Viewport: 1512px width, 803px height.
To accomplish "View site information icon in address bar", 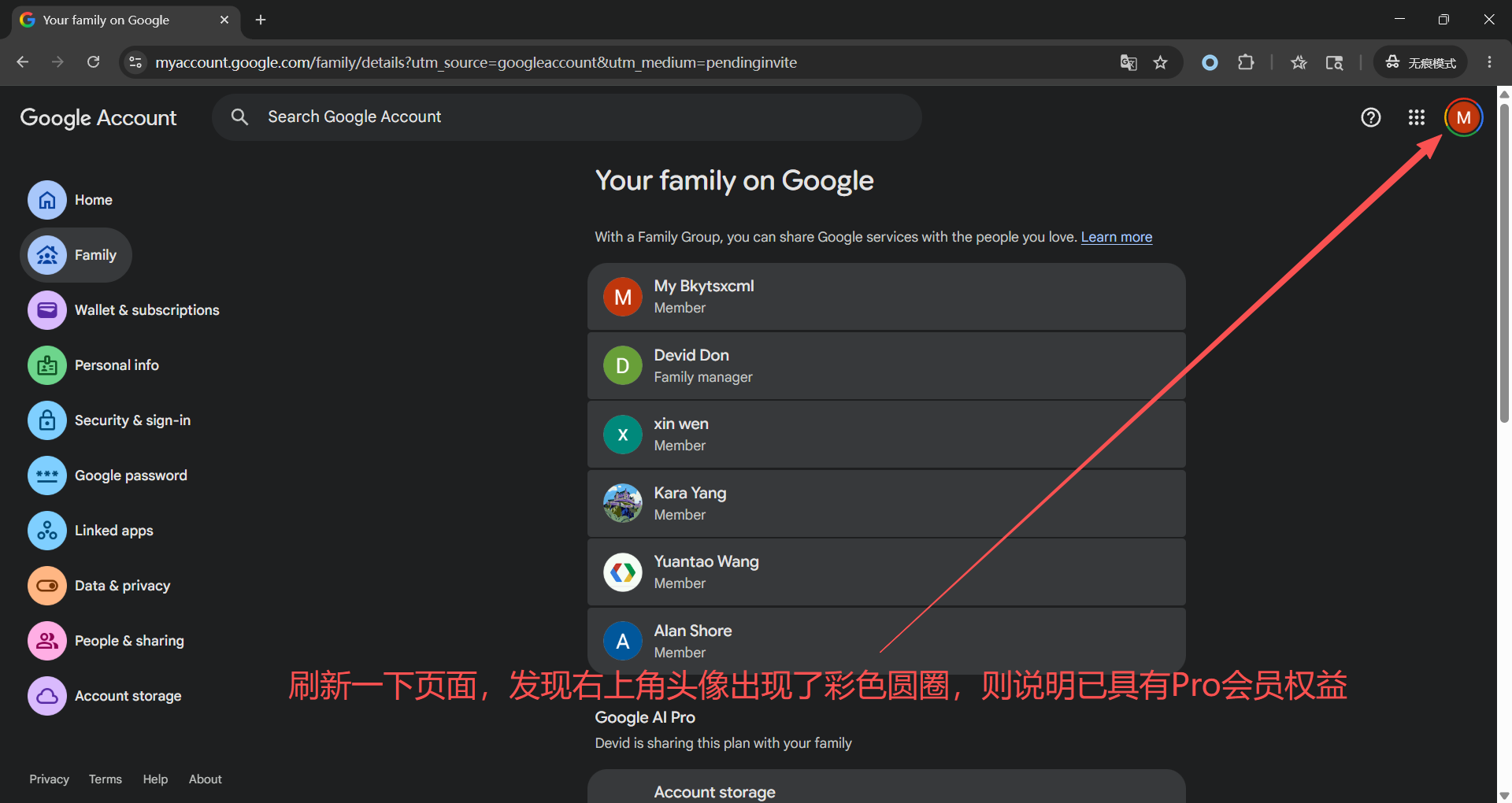I will [135, 62].
